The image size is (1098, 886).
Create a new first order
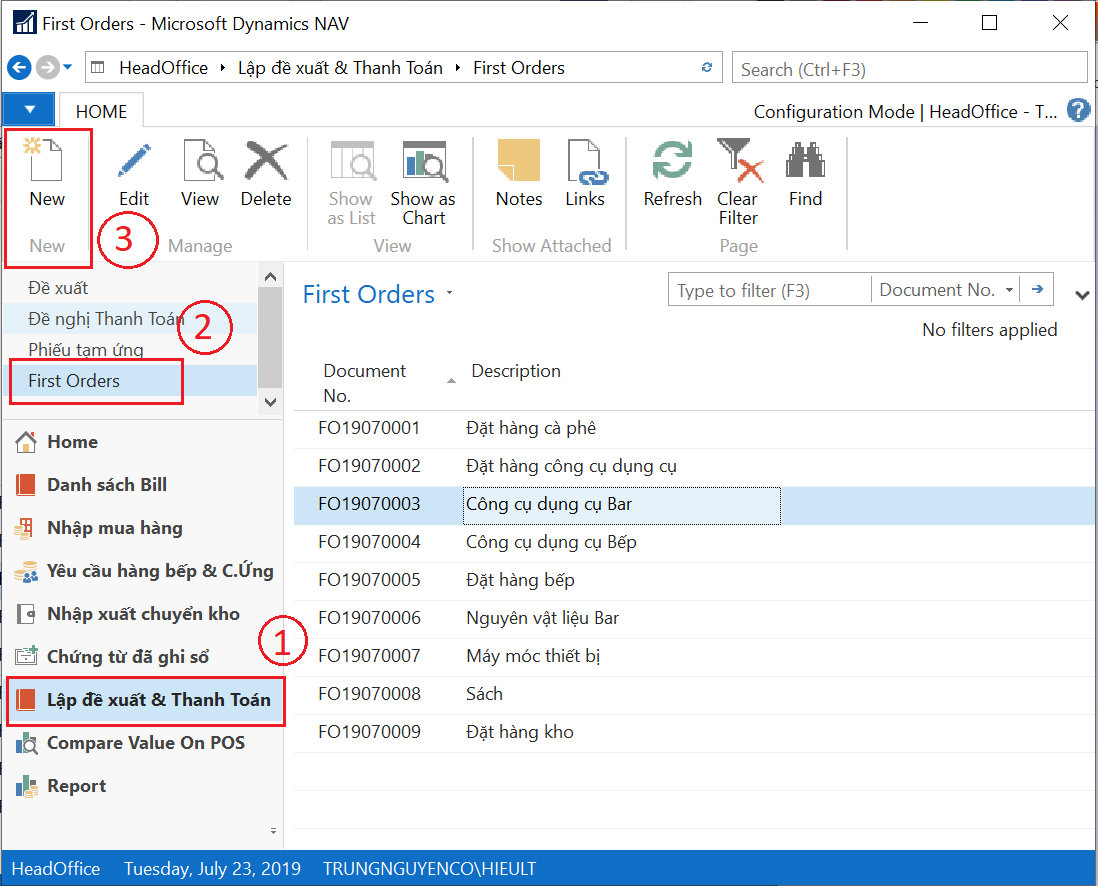pyautogui.click(x=47, y=174)
